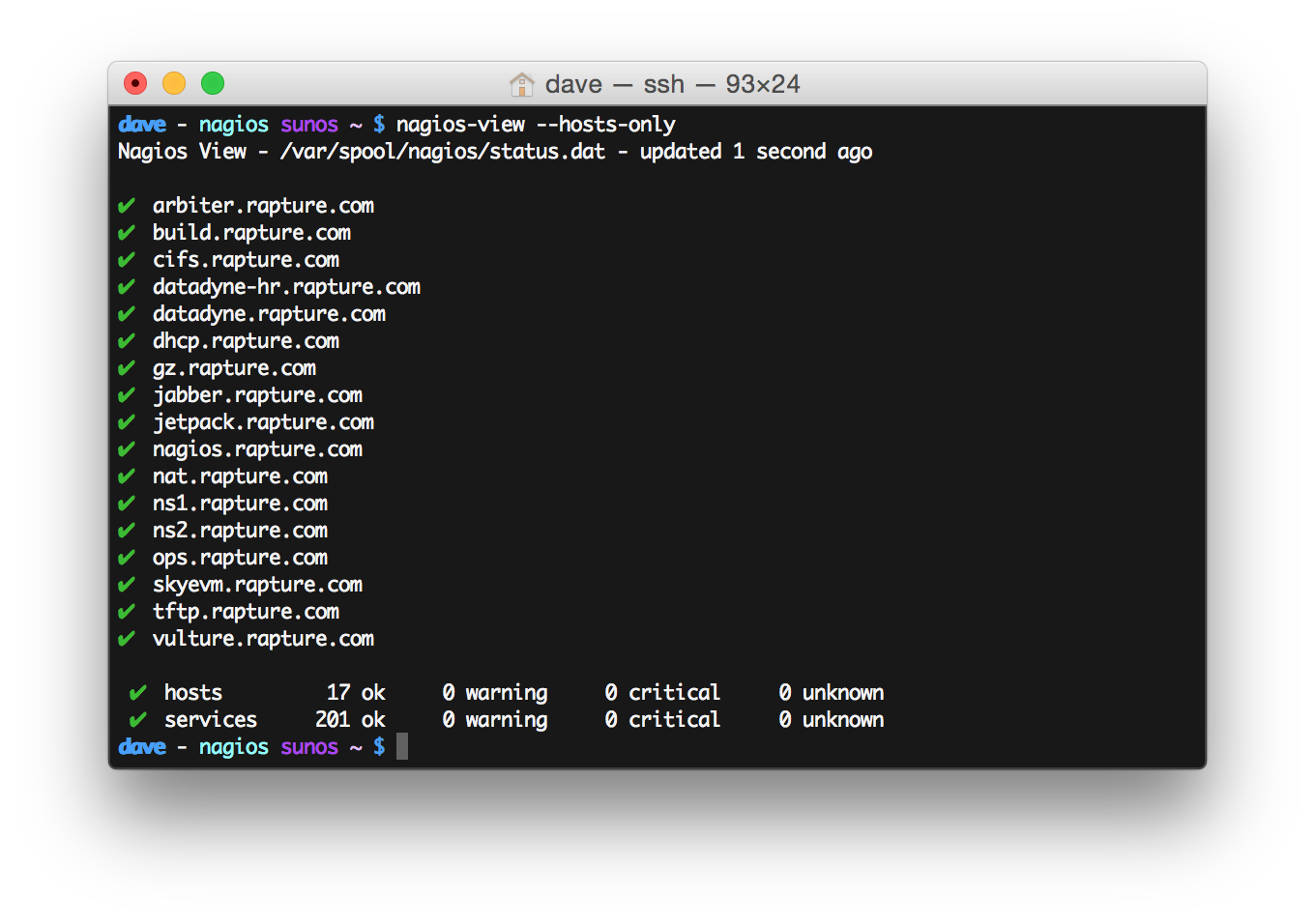Click host name ns1.rapture.com
Image resolution: width=1315 pixels, height=924 pixels.
click(x=240, y=504)
